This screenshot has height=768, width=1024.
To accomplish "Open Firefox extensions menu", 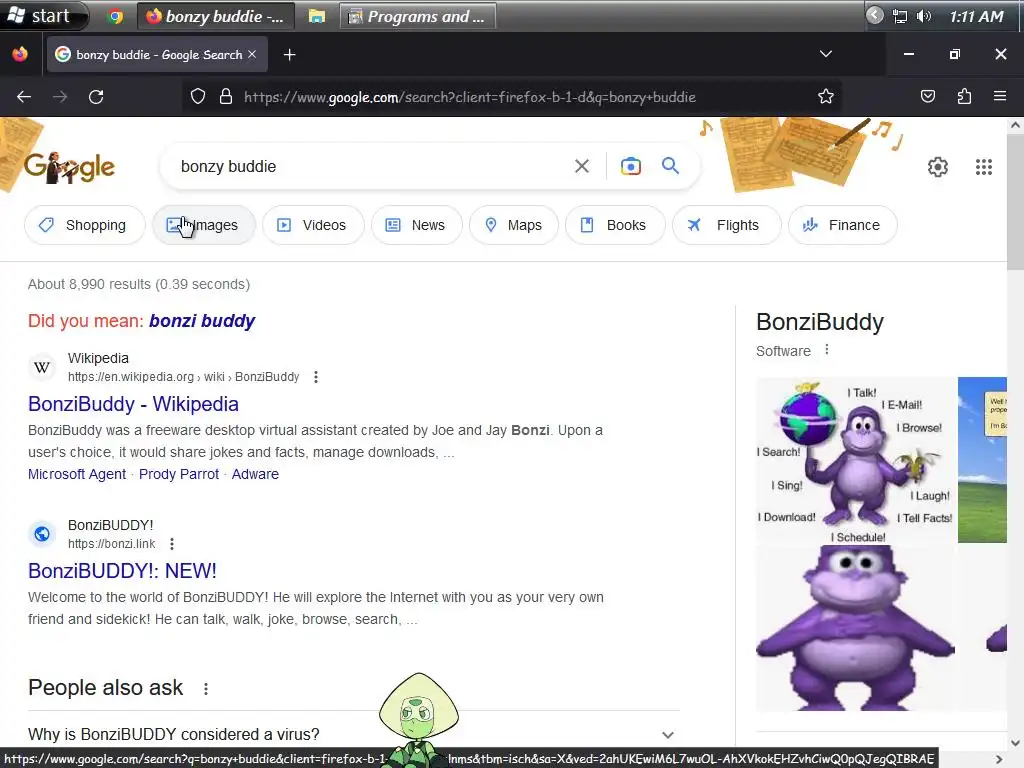I will tap(964, 97).
